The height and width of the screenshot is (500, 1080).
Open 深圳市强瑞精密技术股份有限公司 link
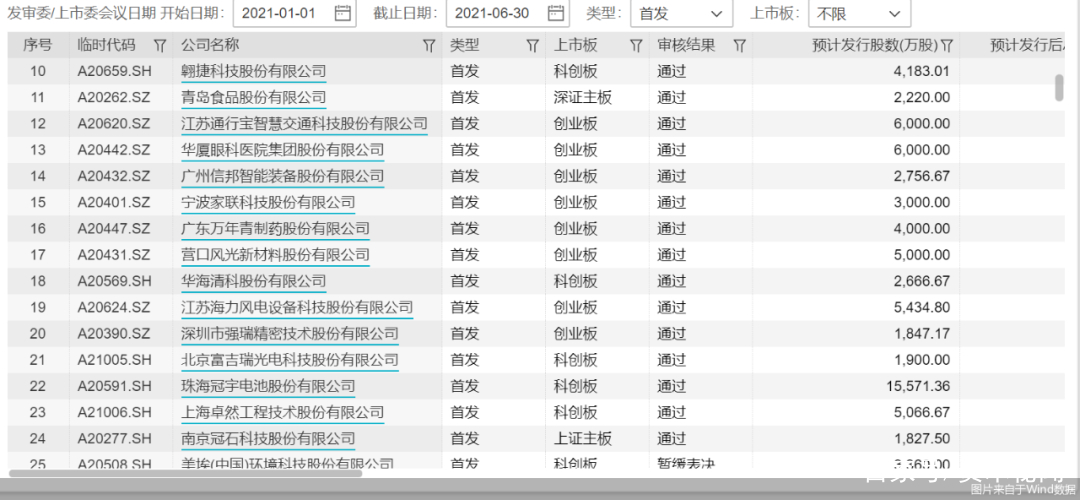coord(289,333)
